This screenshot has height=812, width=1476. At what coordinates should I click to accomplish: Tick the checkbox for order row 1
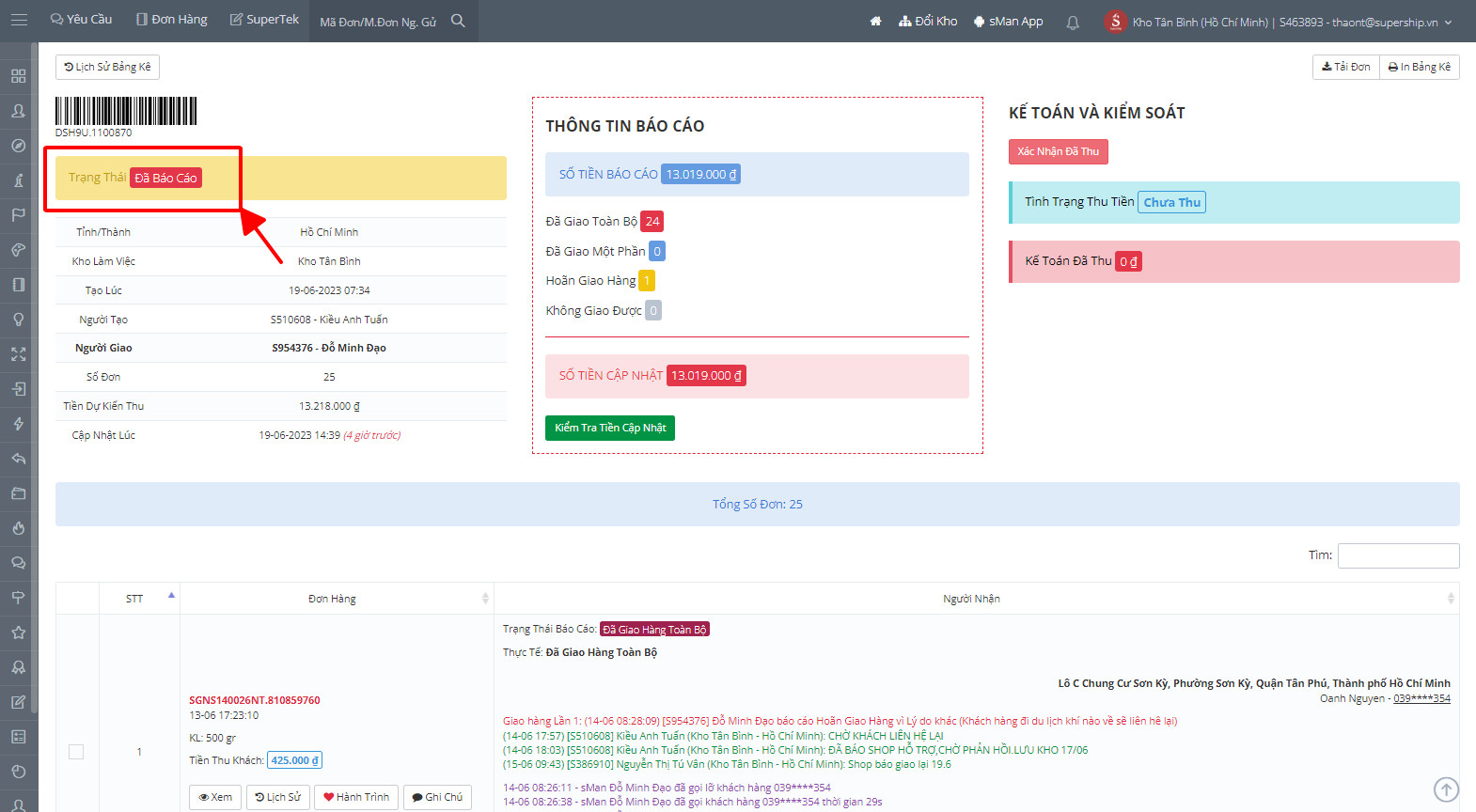76,752
